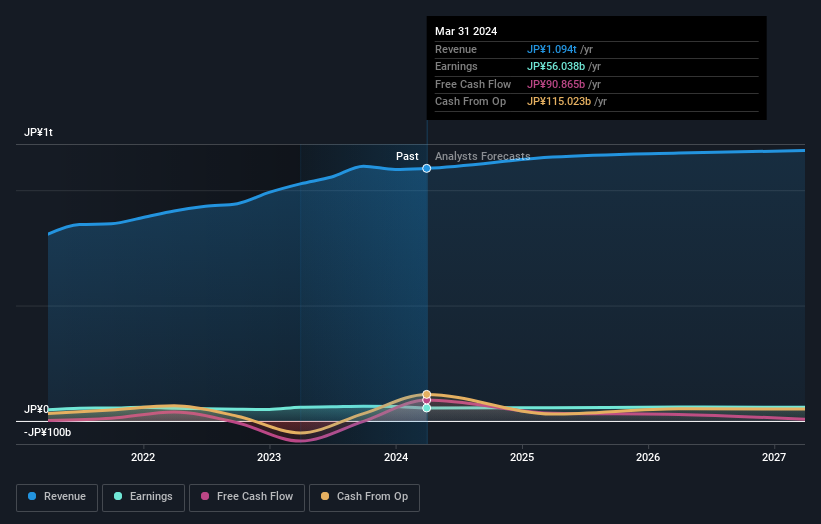Toggle the Revenue series in legend
821x524 pixels.
coord(57,497)
